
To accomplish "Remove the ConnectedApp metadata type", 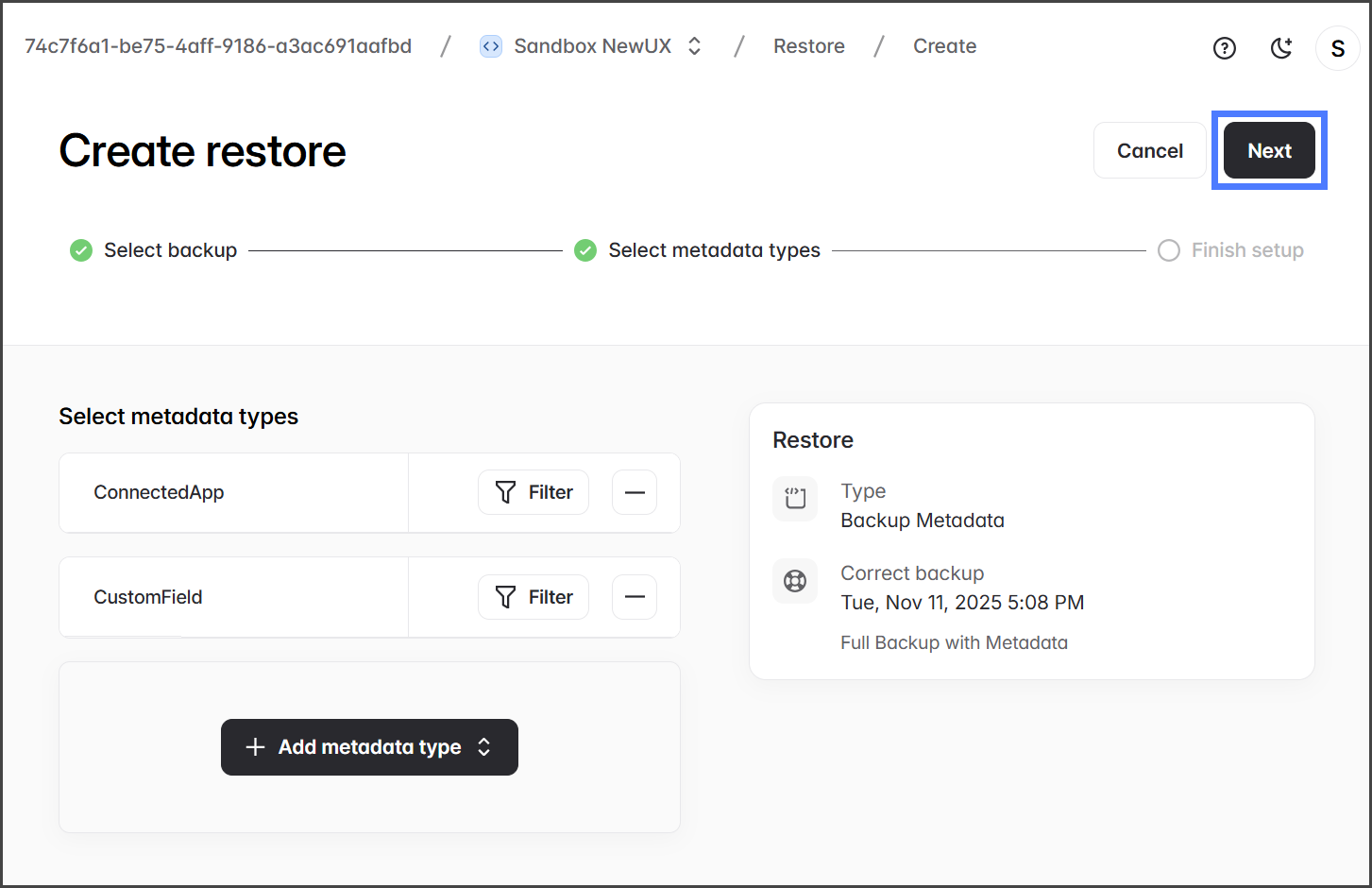I will (x=635, y=492).
